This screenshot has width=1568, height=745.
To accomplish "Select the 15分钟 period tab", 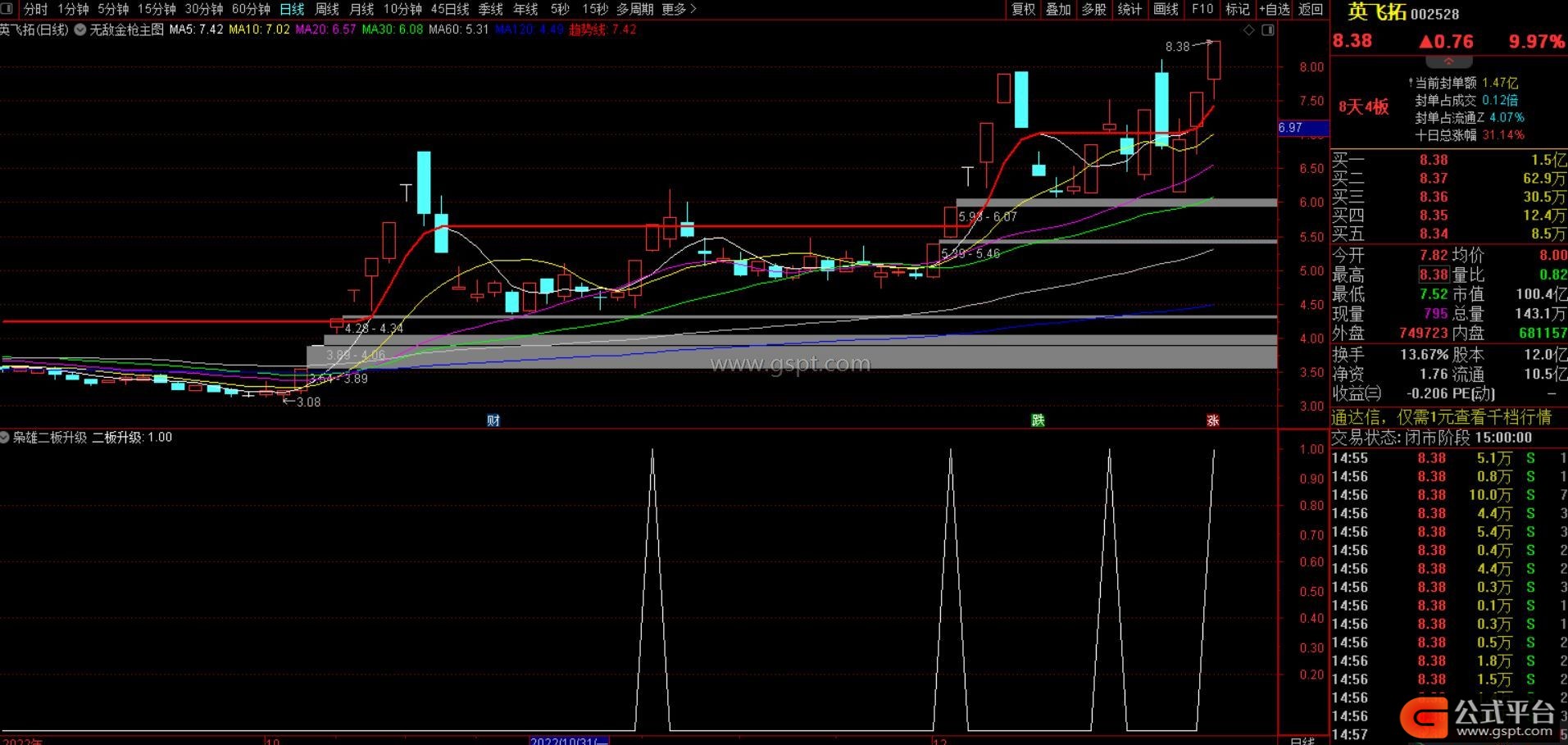I will point(157,9).
